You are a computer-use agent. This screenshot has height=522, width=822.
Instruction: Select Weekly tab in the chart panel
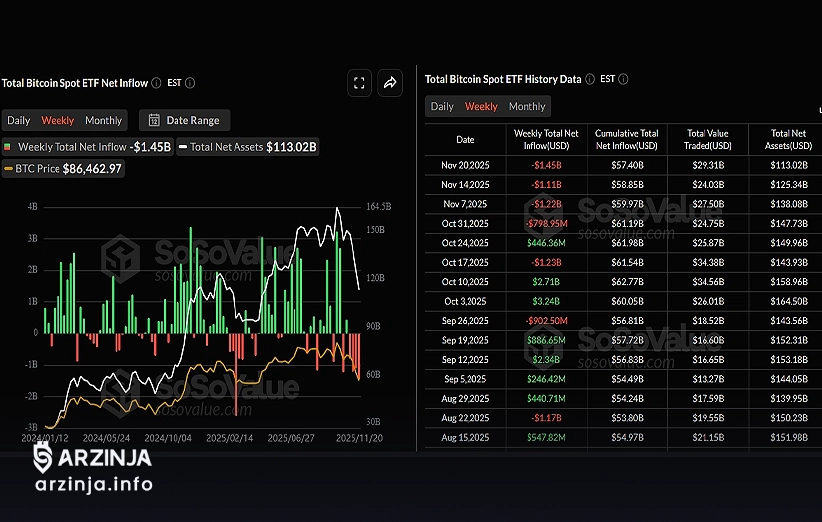click(x=58, y=120)
